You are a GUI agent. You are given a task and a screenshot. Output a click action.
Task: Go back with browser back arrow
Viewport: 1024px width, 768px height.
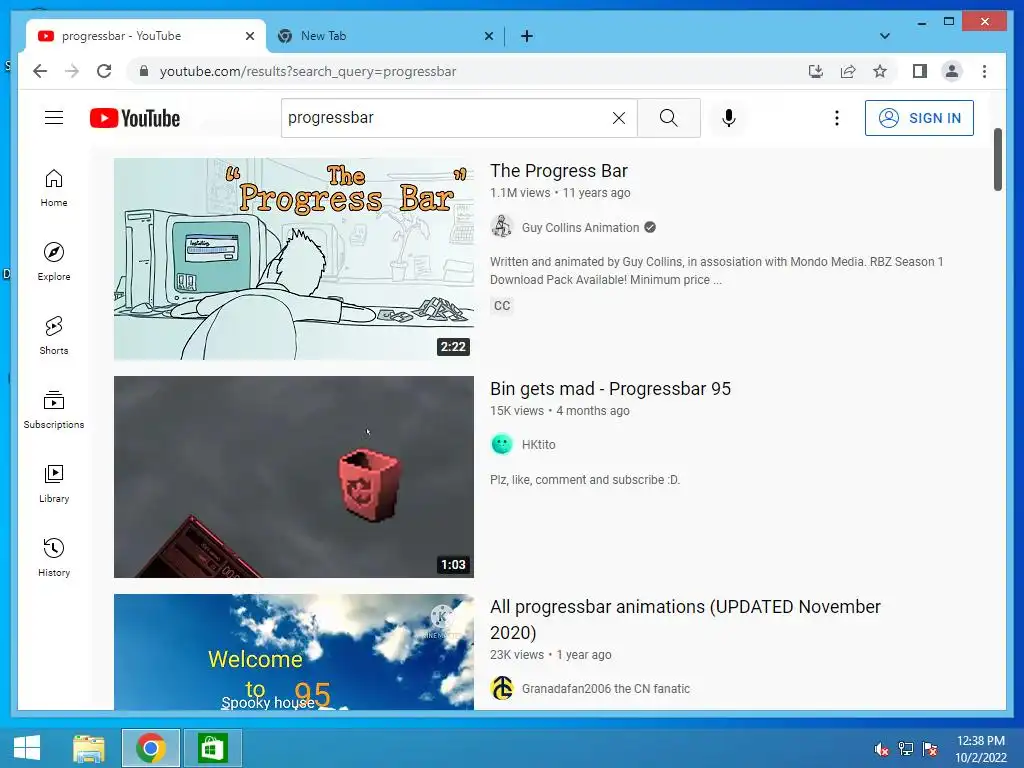[40, 71]
